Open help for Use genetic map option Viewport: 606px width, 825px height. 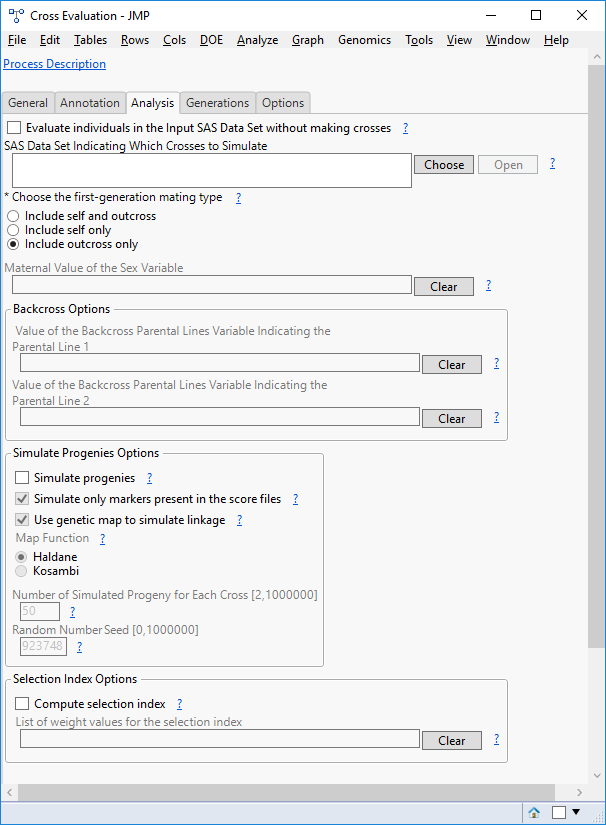239,520
